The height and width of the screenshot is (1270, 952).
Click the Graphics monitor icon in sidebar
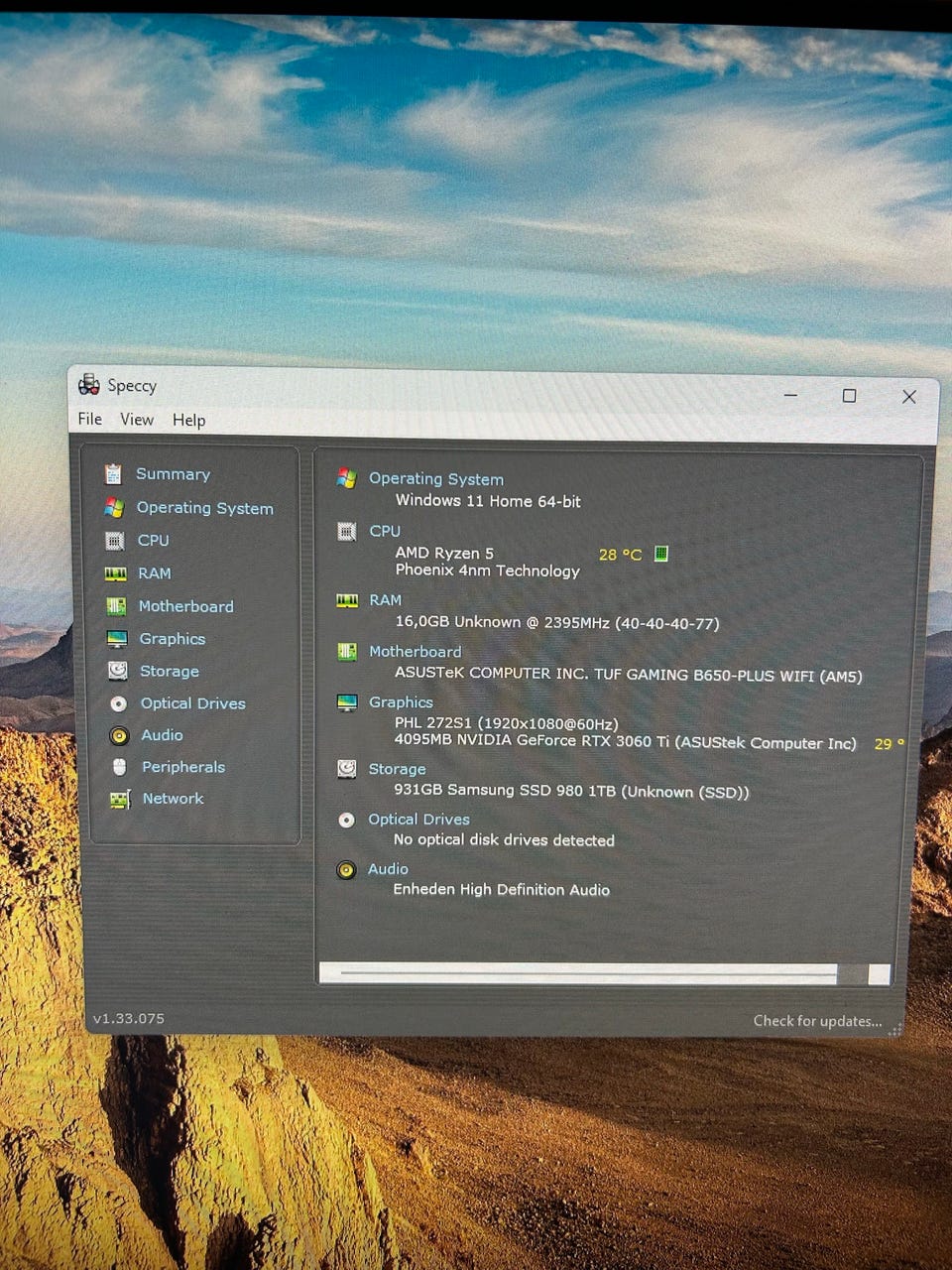coord(117,639)
